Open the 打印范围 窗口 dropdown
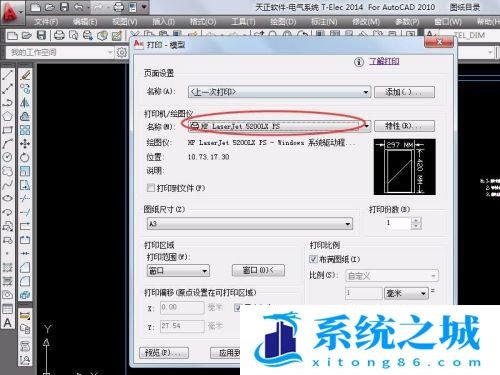Image resolution: width=500 pixels, height=375 pixels. (x=178, y=271)
